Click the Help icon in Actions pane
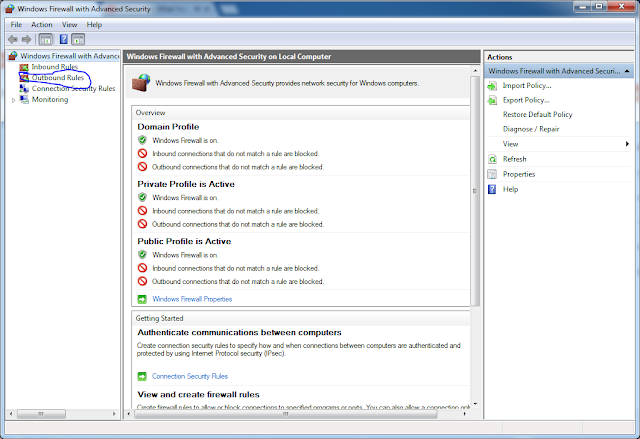Screen dimensions: 640x439 492,189
